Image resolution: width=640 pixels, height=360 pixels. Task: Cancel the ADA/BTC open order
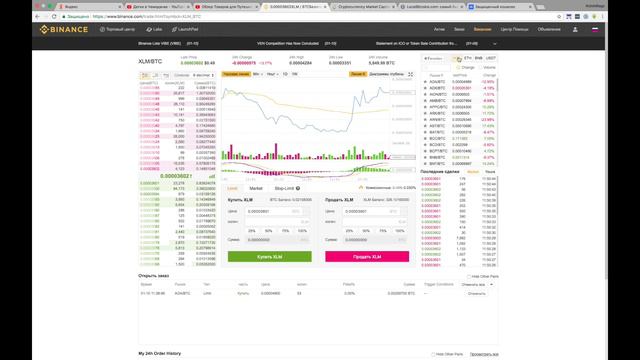pos(476,293)
